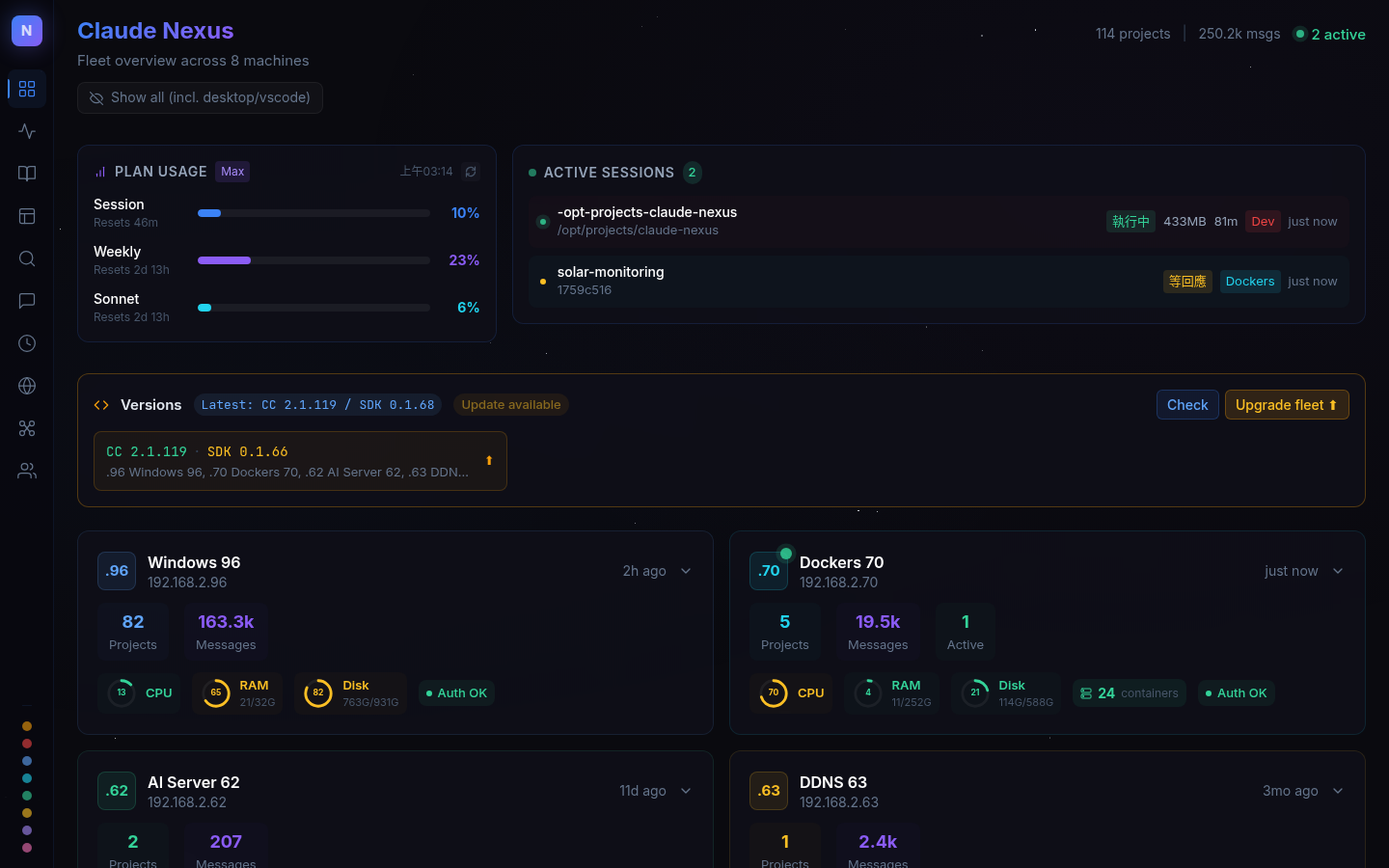This screenshot has height=868, width=1389.
Task: Click the containers icon next to 24 containers
Action: (x=1086, y=693)
